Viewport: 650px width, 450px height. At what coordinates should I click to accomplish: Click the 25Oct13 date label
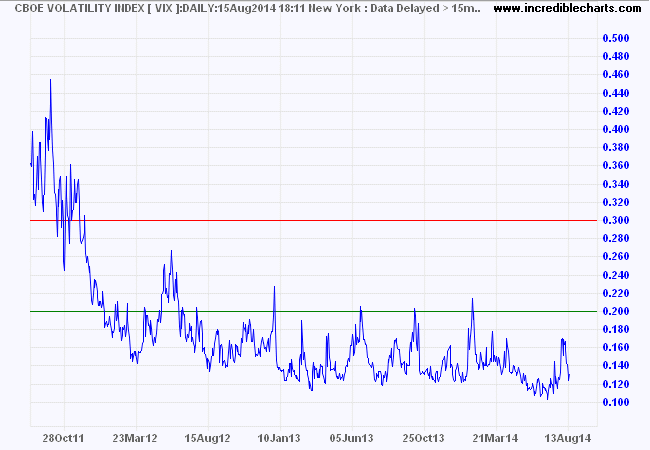(423, 438)
